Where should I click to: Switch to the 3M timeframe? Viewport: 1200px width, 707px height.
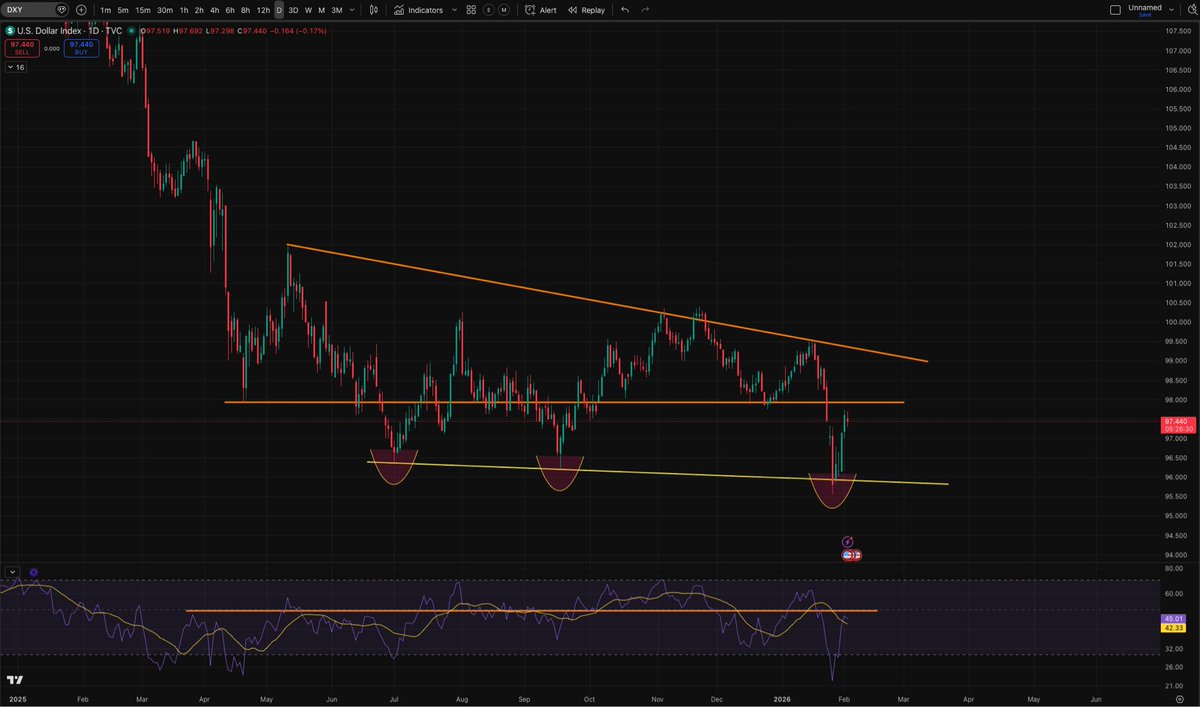(x=336, y=9)
